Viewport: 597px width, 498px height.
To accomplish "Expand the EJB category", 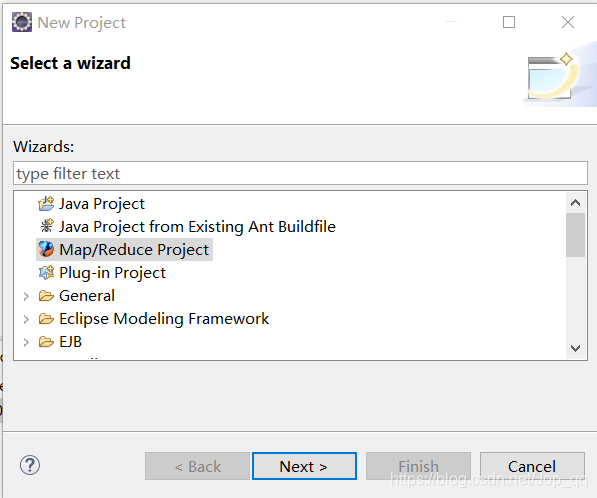I will [x=26, y=342].
